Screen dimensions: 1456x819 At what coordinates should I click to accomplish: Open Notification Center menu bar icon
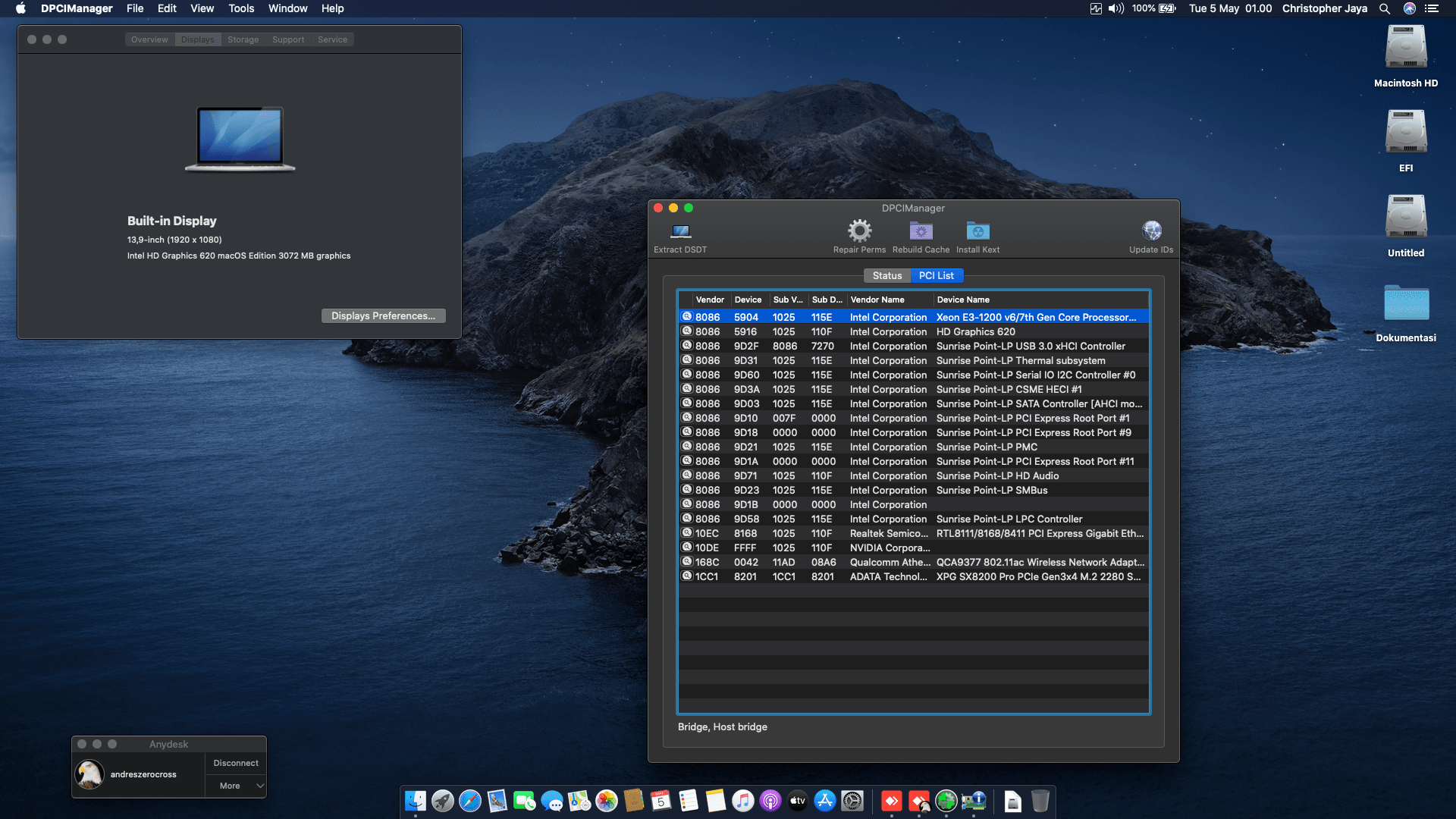(1432, 8)
